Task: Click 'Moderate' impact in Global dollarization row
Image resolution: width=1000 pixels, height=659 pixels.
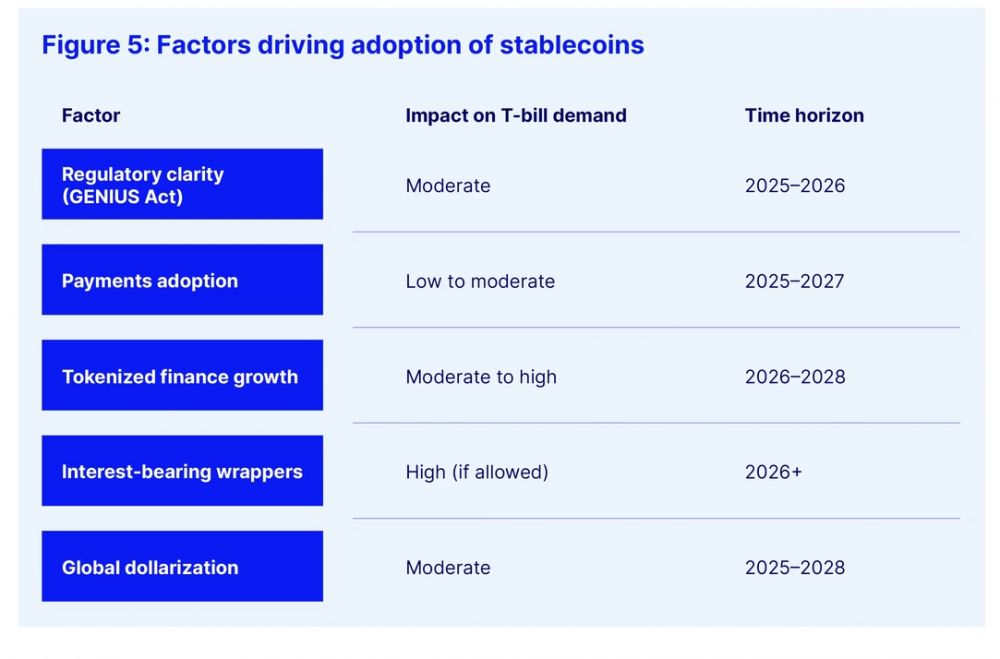Action: point(448,568)
